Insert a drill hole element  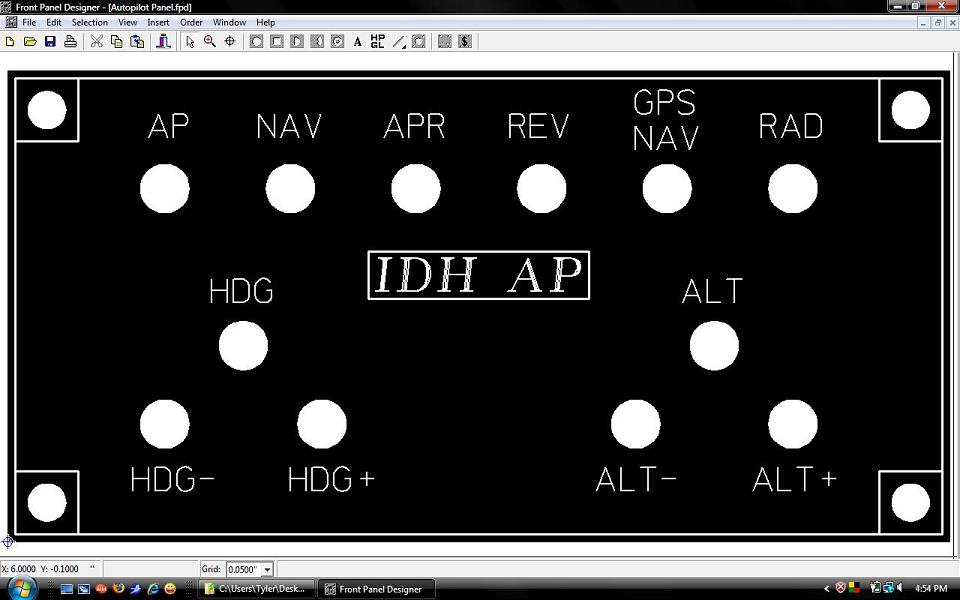coord(257,42)
